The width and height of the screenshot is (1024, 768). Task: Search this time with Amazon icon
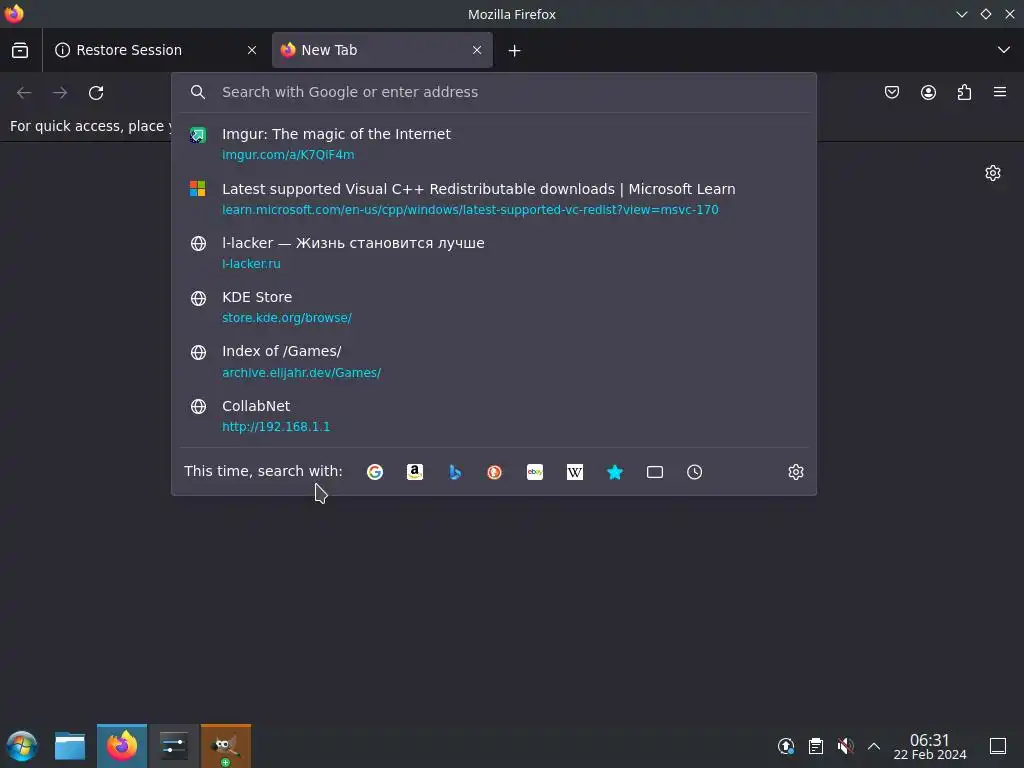coord(415,472)
